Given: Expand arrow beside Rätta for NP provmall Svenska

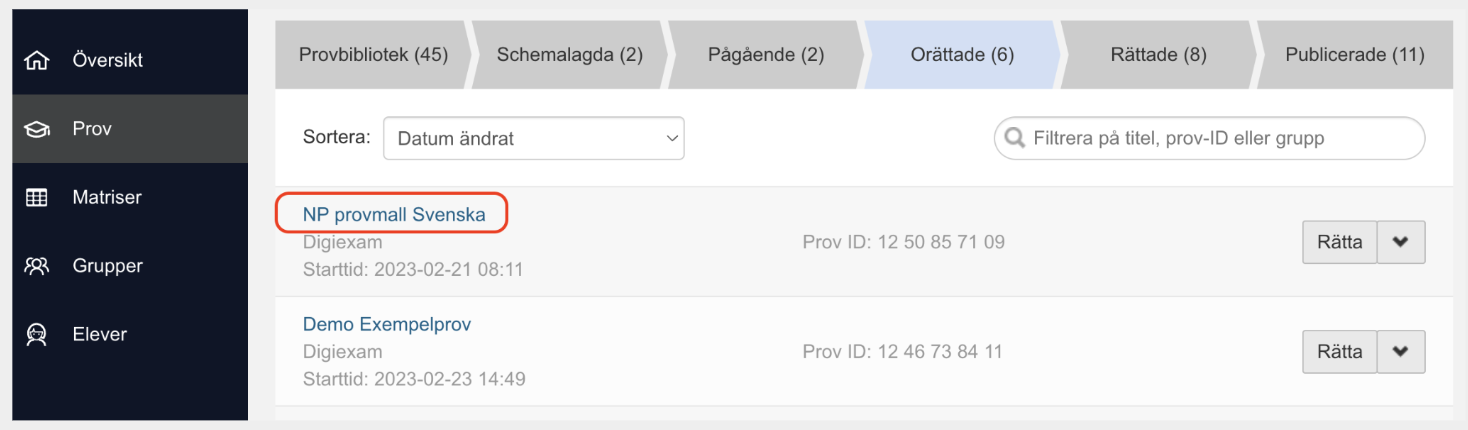Looking at the screenshot, I should pyautogui.click(x=1400, y=242).
